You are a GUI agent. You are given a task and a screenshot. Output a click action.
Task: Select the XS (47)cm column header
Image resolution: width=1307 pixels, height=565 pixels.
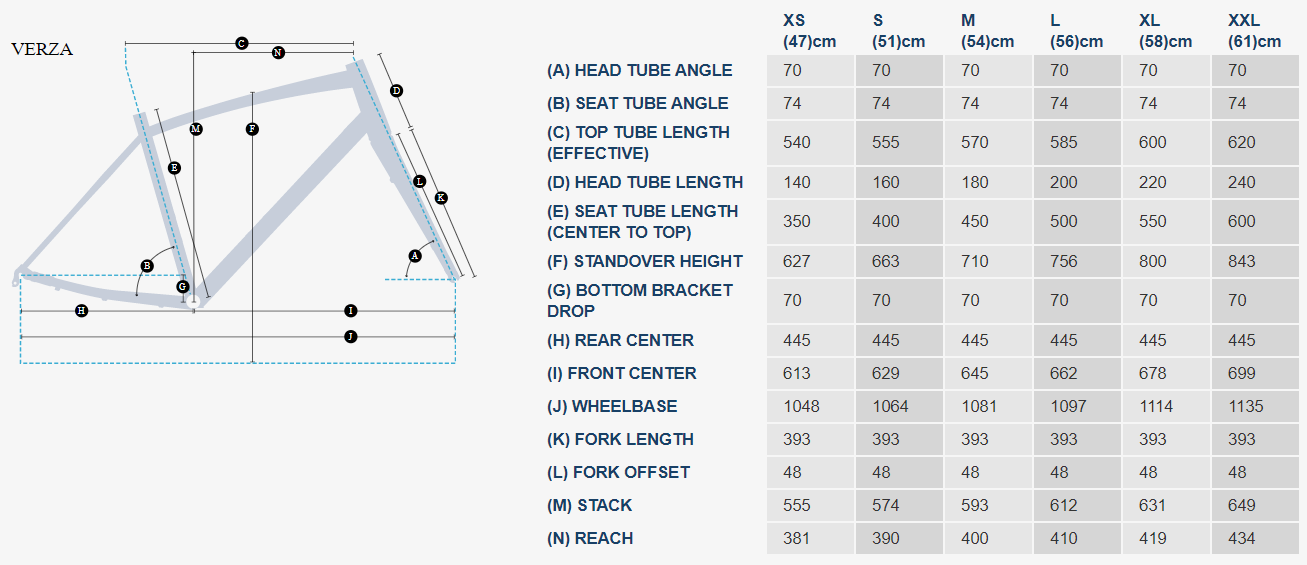click(809, 31)
